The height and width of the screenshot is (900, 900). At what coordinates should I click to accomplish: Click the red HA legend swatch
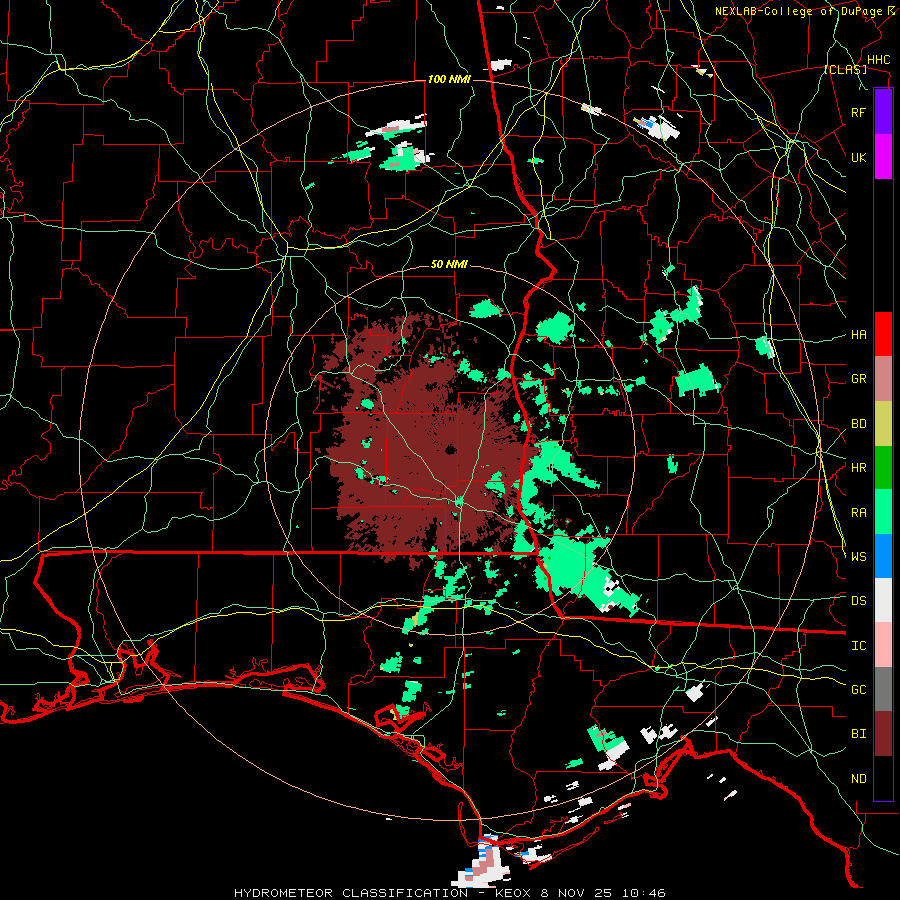(883, 334)
